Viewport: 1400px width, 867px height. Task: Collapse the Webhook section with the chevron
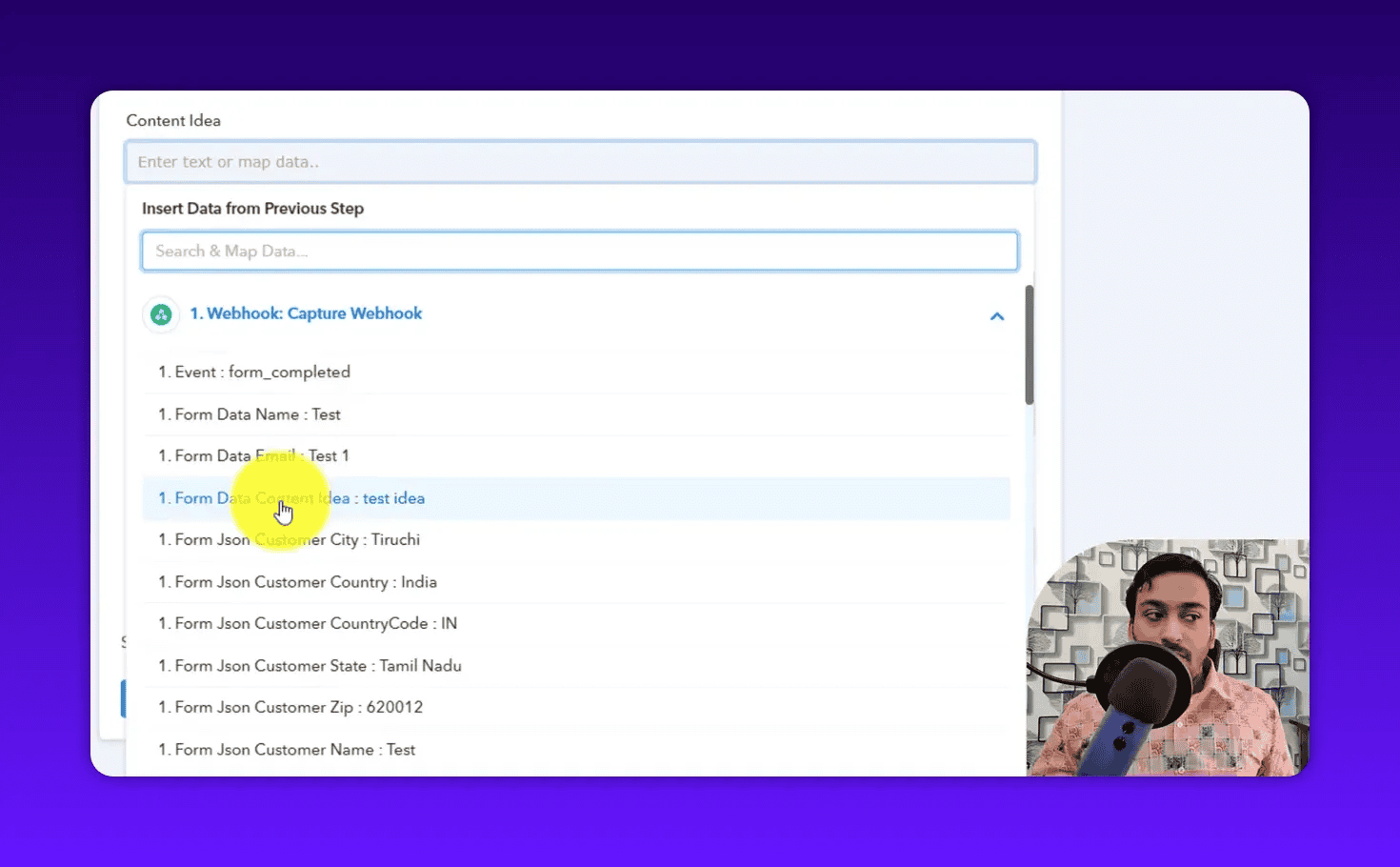pyautogui.click(x=996, y=316)
